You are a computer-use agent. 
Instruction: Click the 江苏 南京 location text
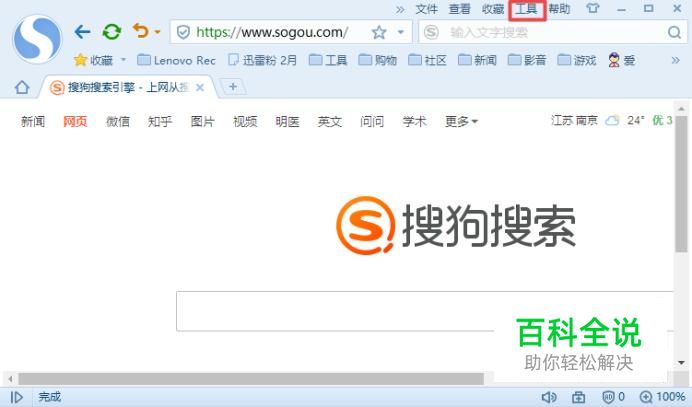coord(574,120)
